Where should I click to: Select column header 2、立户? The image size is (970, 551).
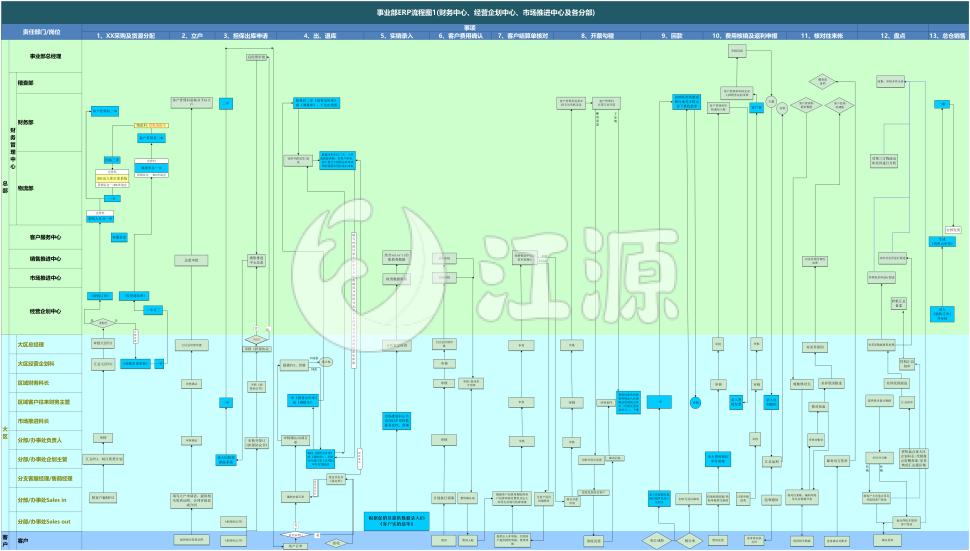pyautogui.click(x=192, y=36)
